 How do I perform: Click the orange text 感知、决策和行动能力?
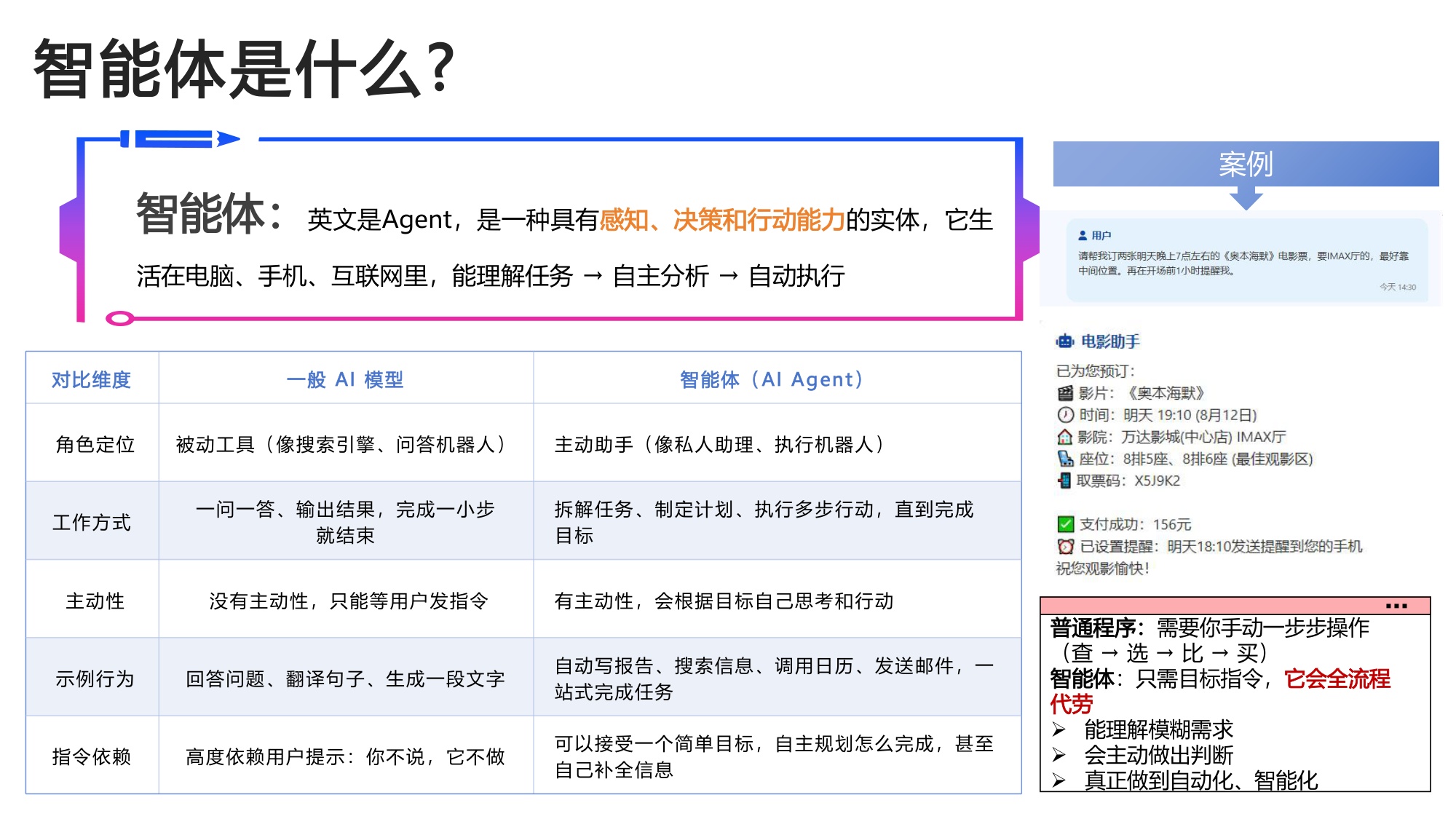click(x=721, y=219)
